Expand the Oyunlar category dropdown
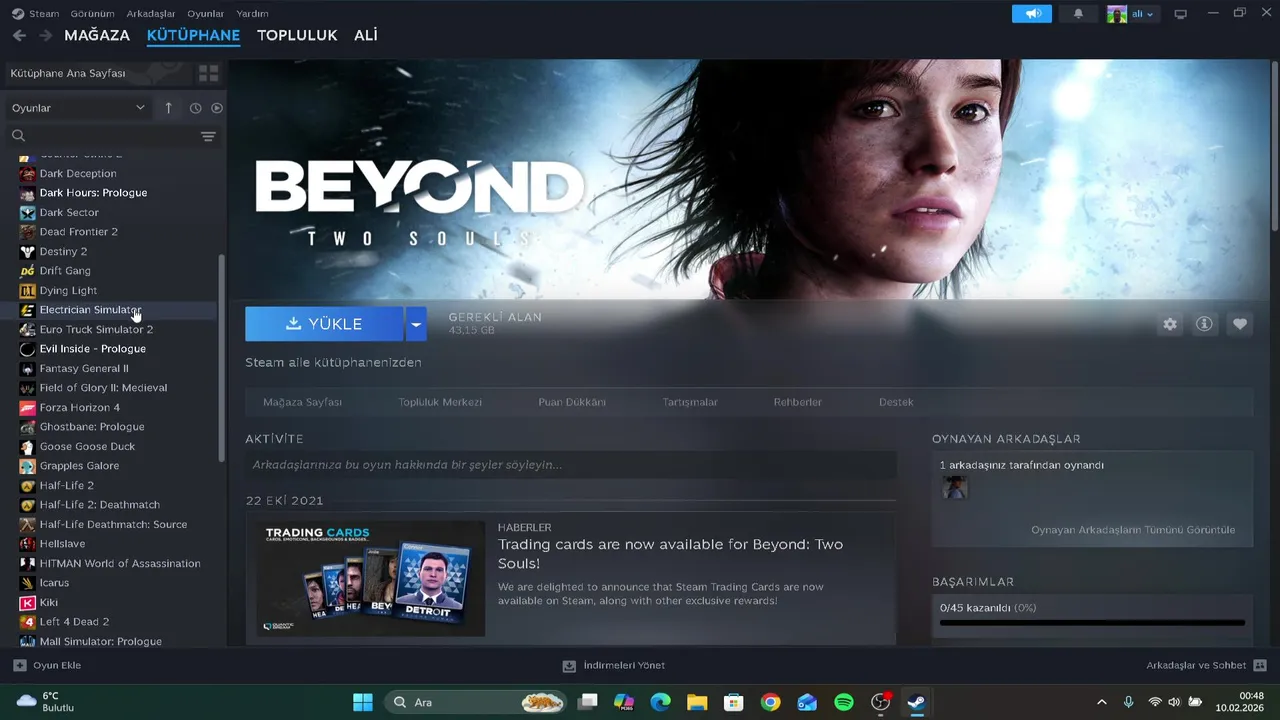The width and height of the screenshot is (1280, 720). coord(78,108)
